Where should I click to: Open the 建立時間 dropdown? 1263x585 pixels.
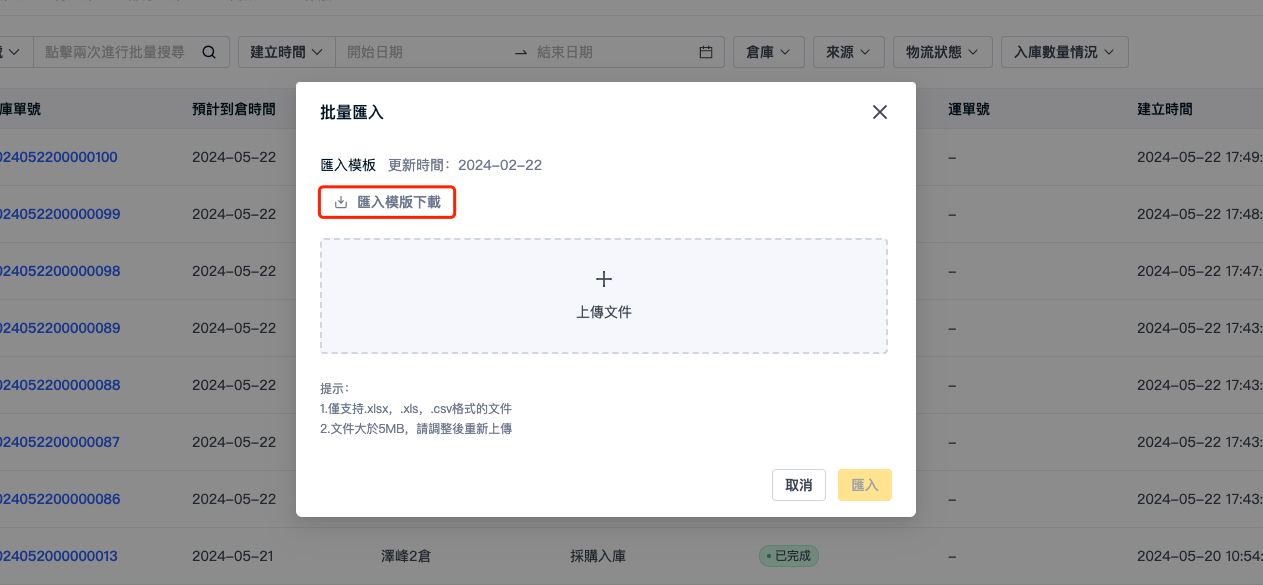click(x=286, y=52)
